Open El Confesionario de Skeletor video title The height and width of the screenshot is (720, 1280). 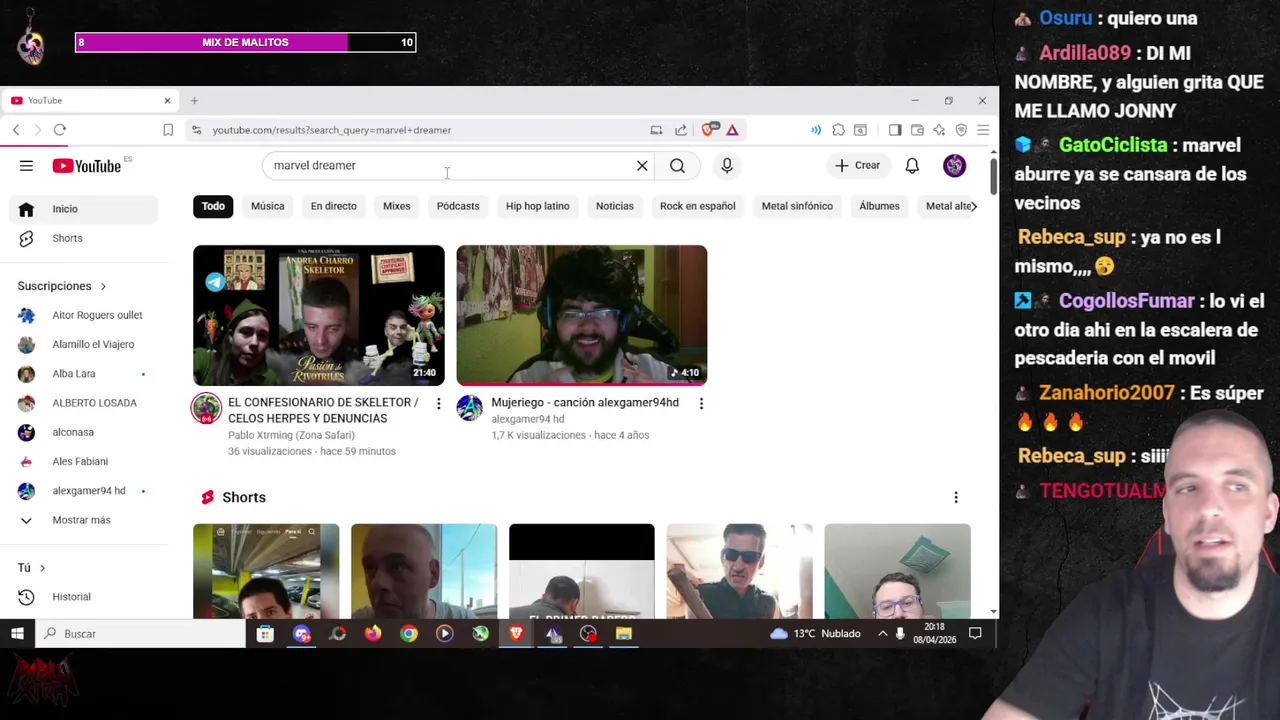click(x=323, y=410)
